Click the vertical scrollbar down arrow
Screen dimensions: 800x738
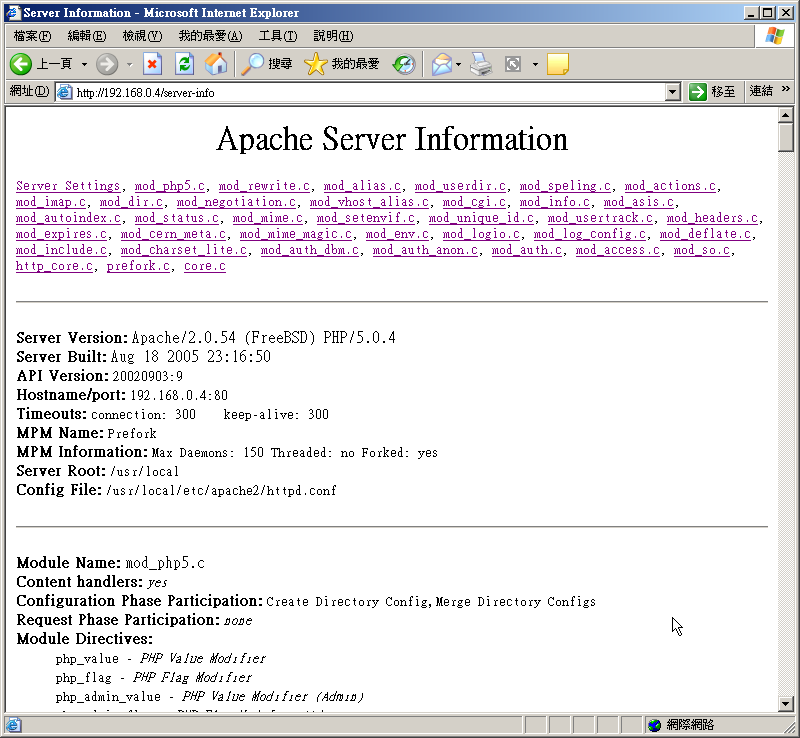[x=786, y=704]
